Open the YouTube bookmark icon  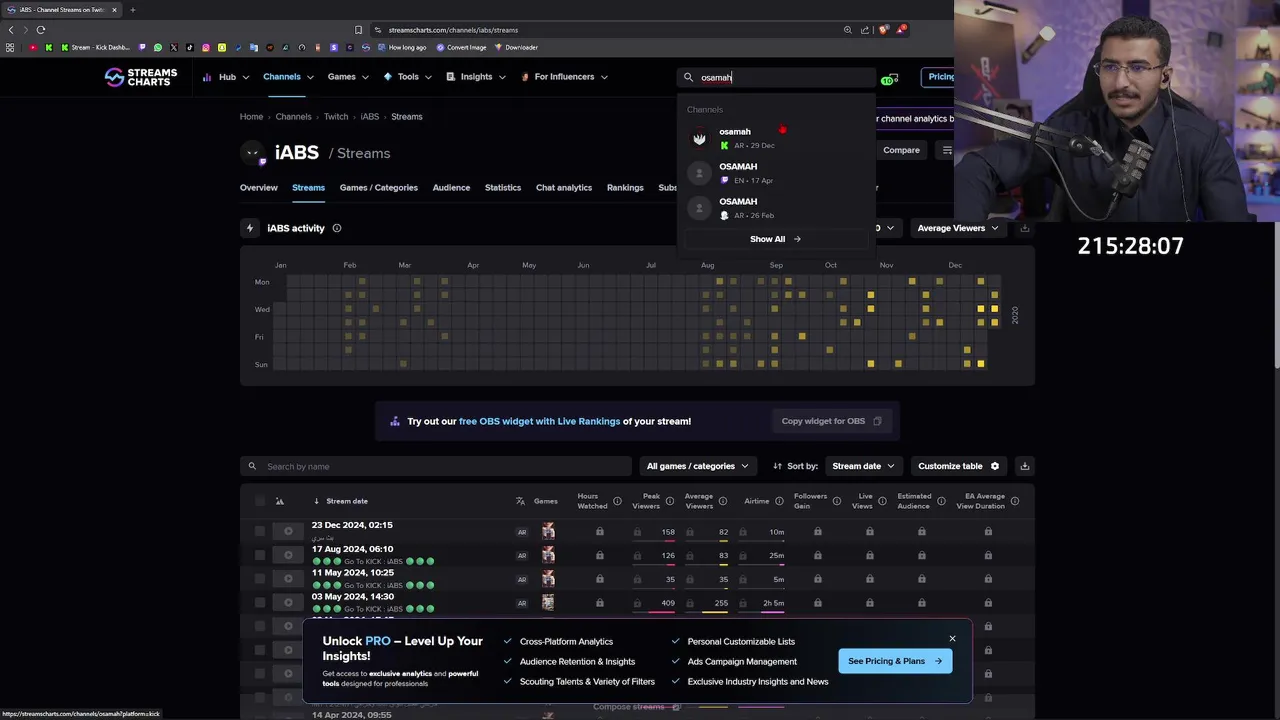click(x=33, y=47)
